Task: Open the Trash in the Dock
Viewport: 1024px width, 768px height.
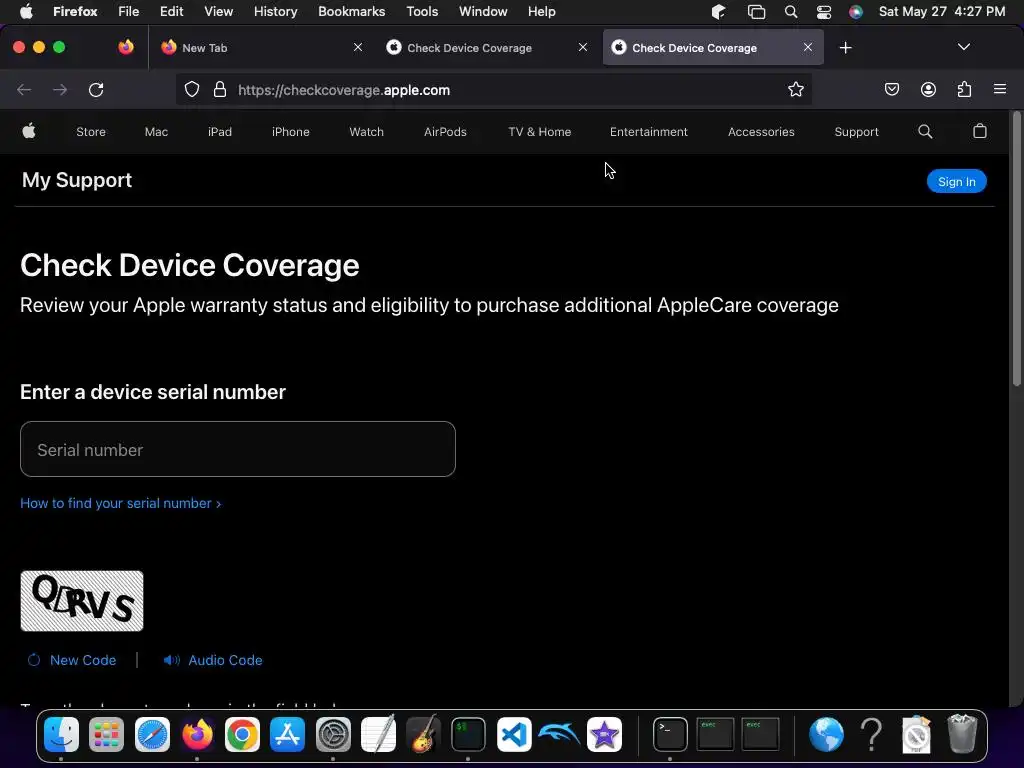Action: point(962,734)
